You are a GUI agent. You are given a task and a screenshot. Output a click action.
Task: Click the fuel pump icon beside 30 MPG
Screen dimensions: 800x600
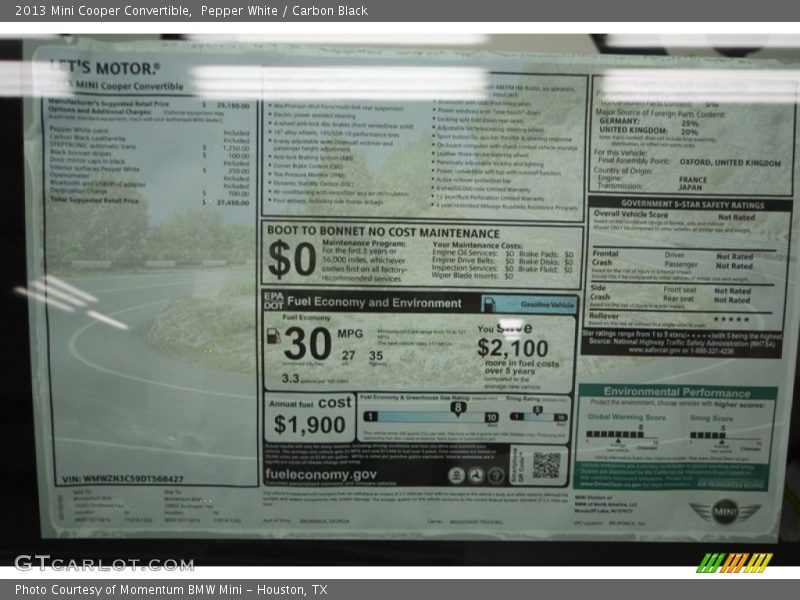click(x=274, y=337)
